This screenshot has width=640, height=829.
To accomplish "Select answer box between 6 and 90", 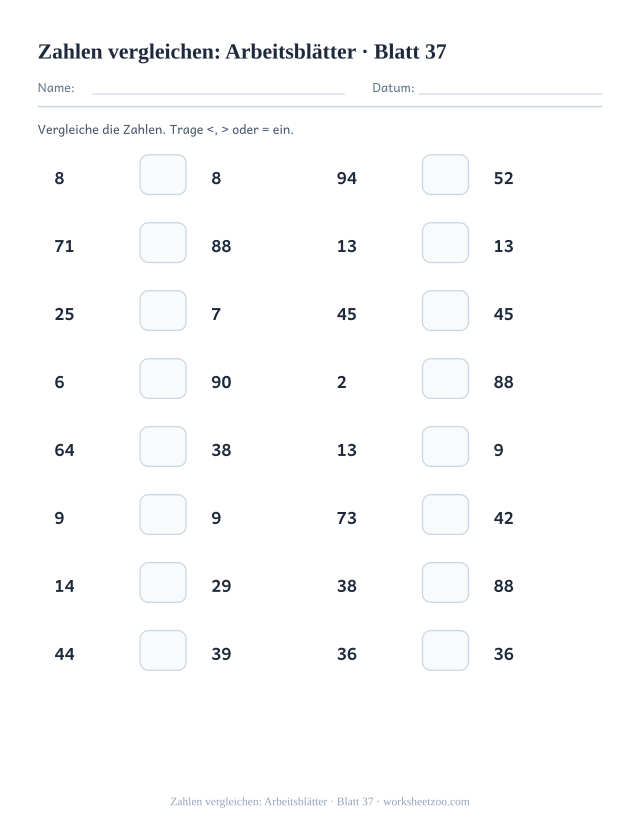I will tap(163, 379).
